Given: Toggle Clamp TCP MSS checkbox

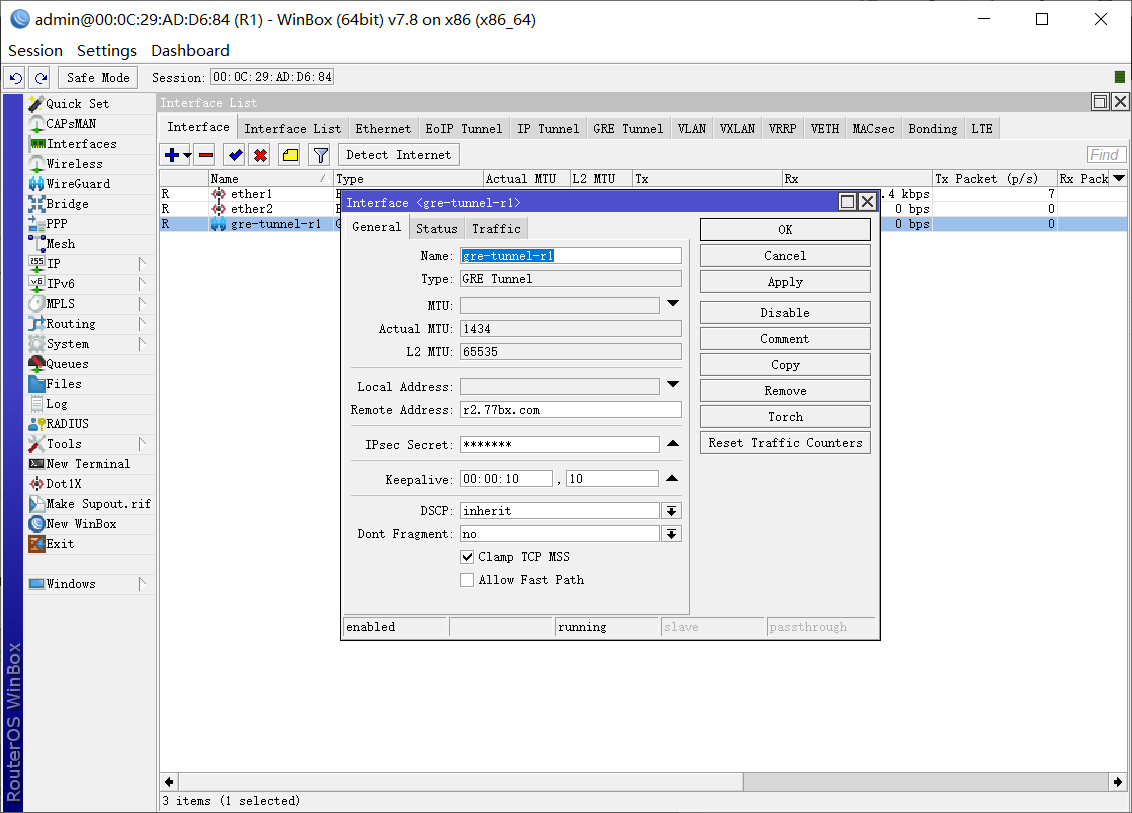Looking at the screenshot, I should coord(467,557).
